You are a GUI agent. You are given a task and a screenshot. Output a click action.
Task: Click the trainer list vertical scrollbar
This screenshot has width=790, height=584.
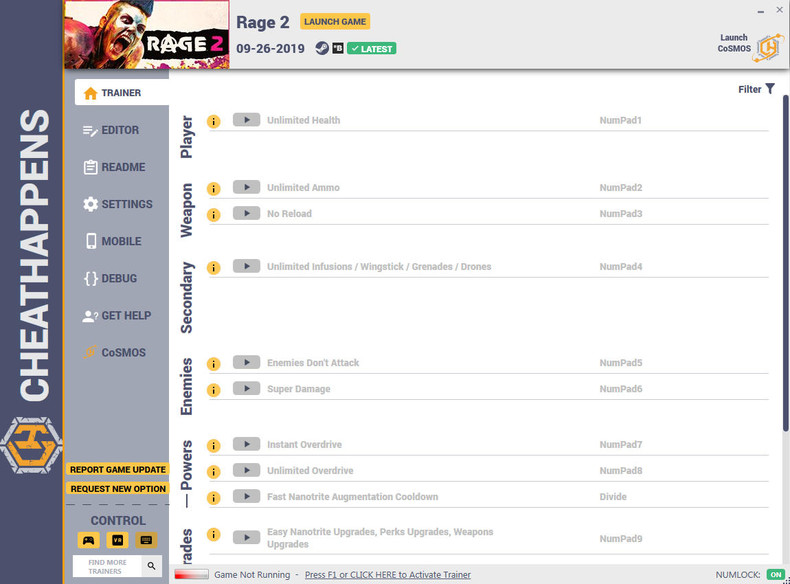click(x=785, y=262)
